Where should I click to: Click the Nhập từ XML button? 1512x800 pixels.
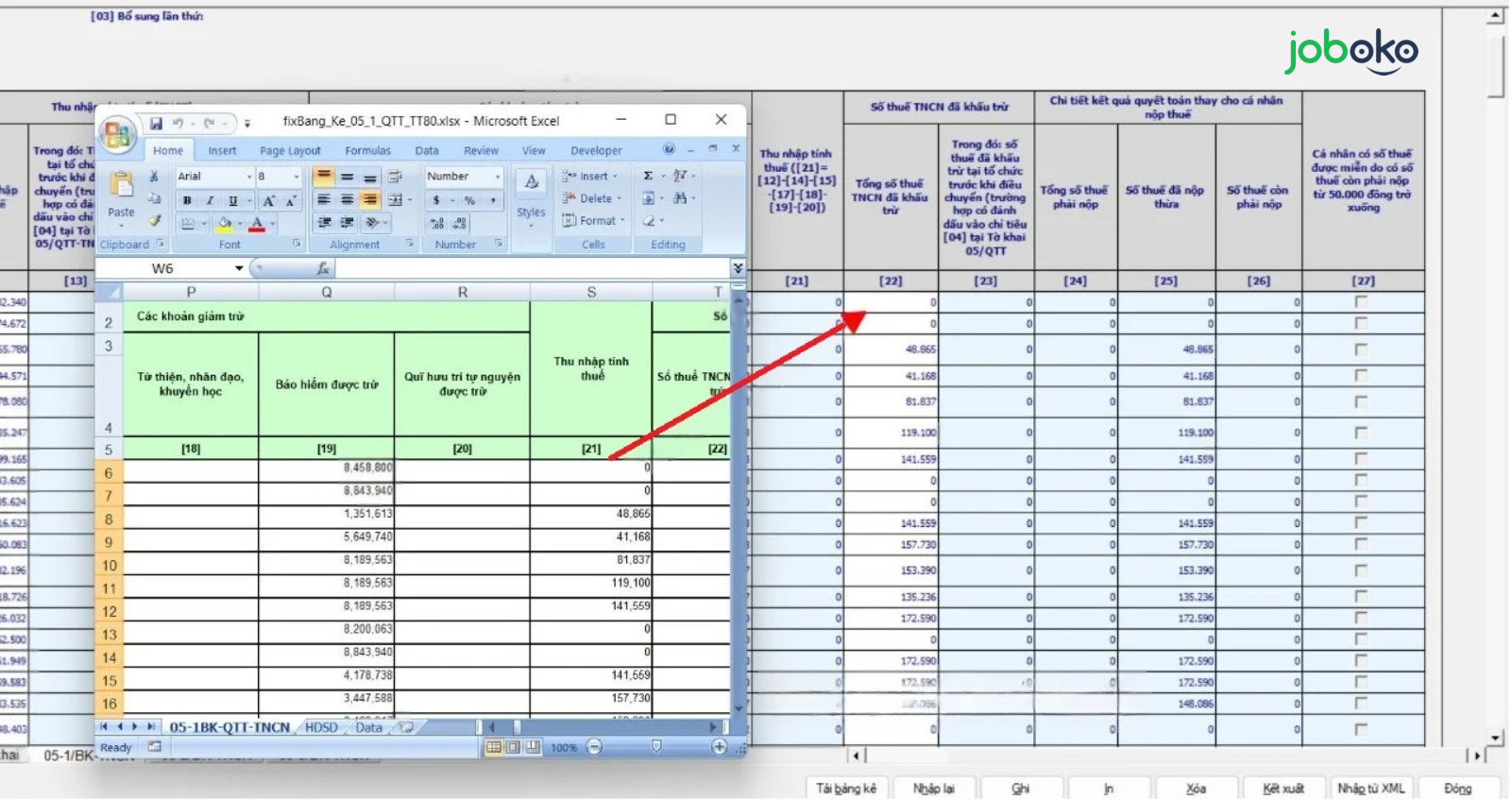click(x=1370, y=788)
